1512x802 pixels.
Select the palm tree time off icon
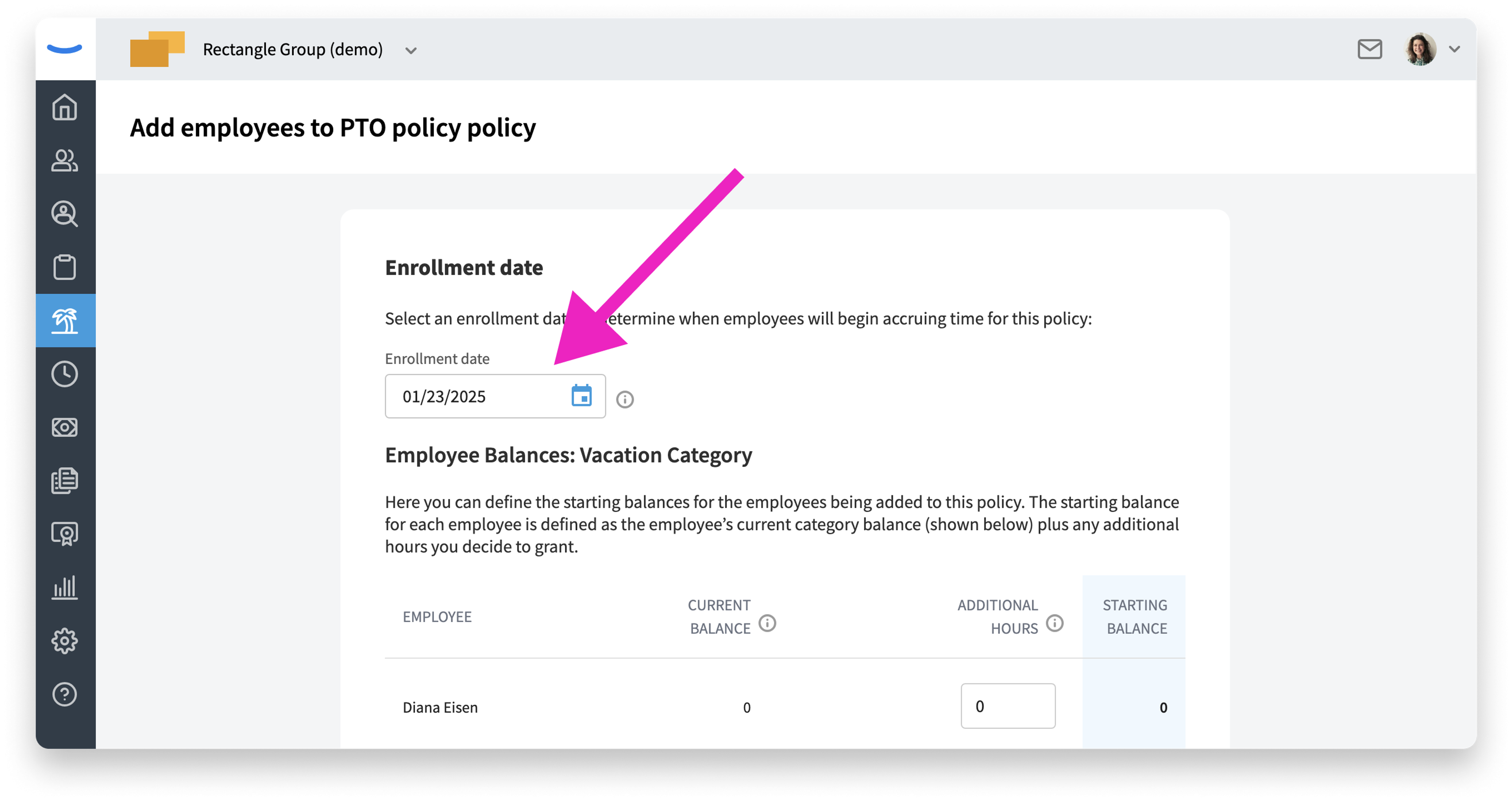tap(65, 321)
